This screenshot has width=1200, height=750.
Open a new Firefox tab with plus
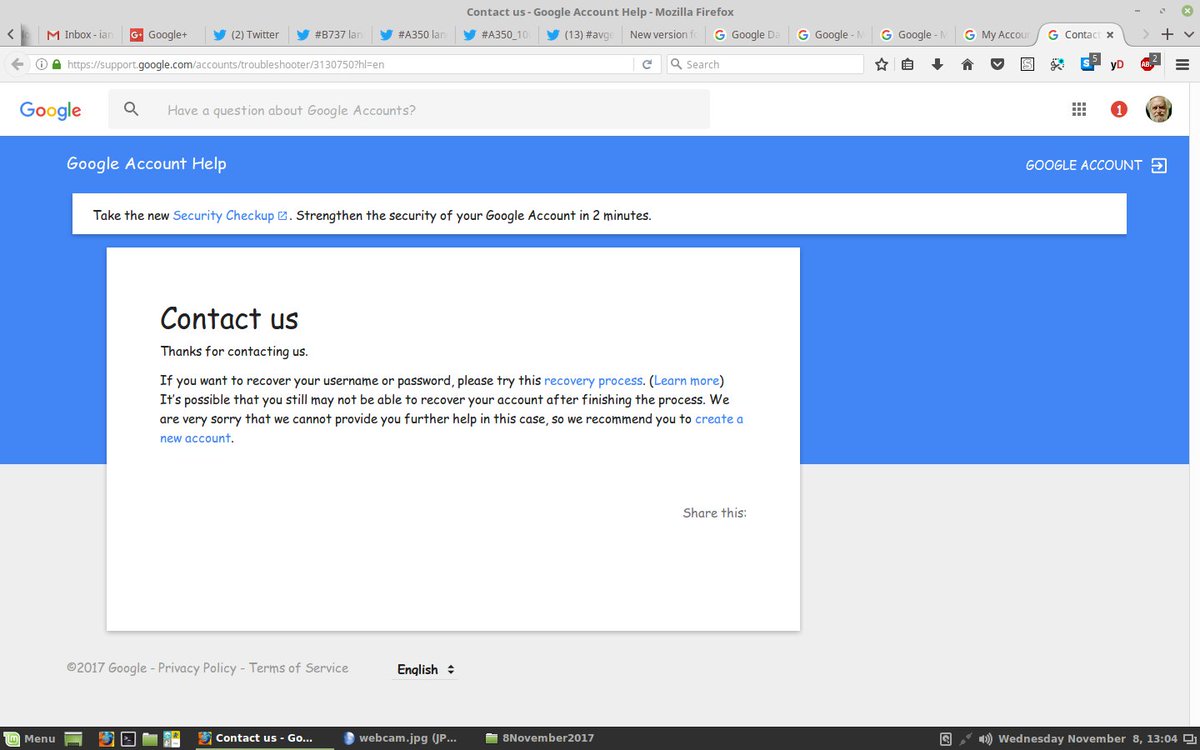pos(1166,34)
